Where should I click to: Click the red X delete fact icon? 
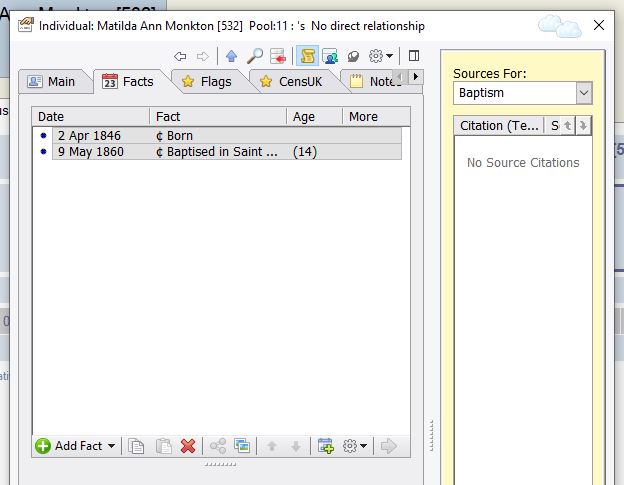tap(188, 446)
